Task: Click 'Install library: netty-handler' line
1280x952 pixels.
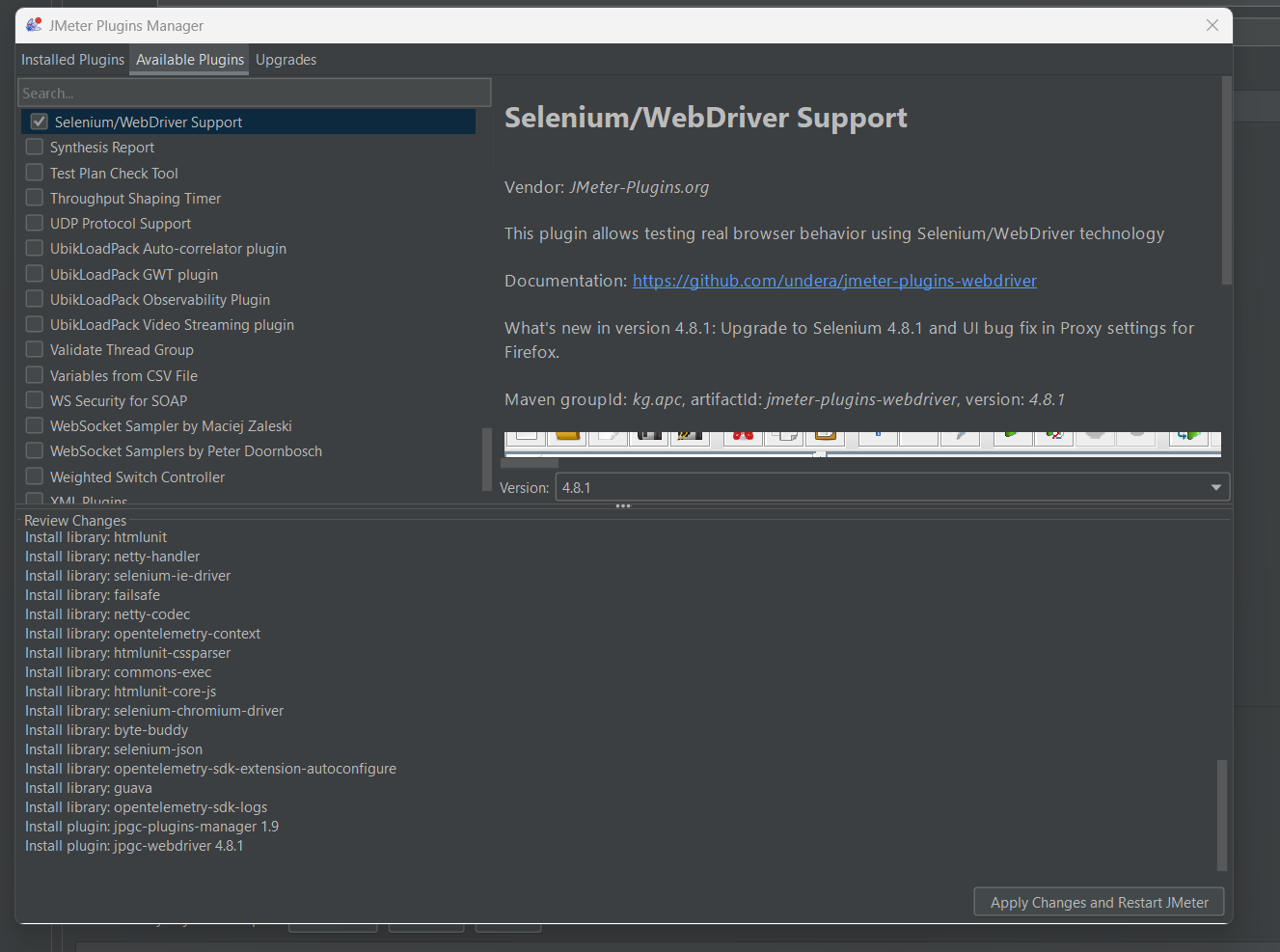Action: click(x=112, y=557)
